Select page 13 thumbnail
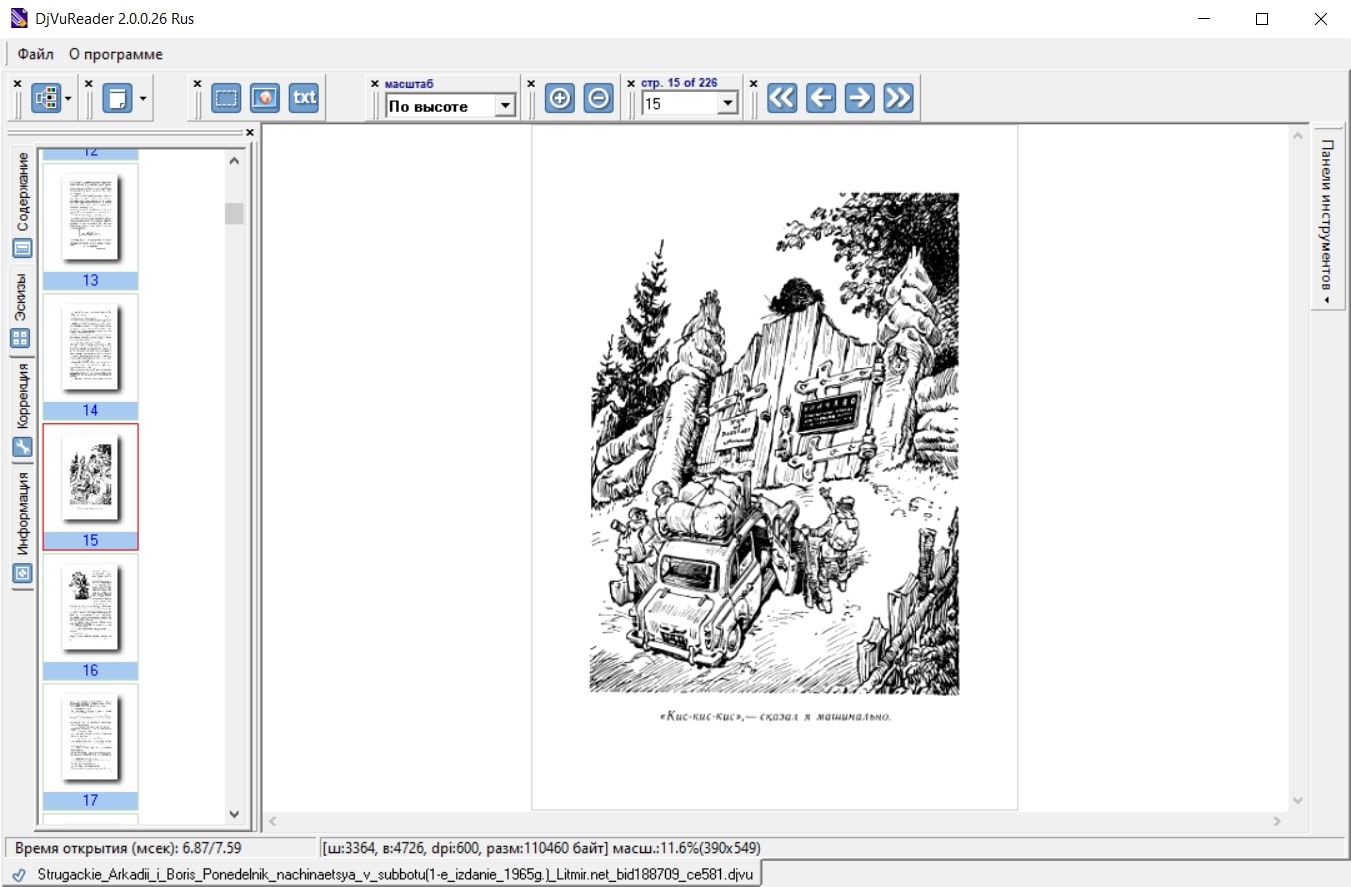Viewport: 1351px width, 887px height. click(90, 226)
